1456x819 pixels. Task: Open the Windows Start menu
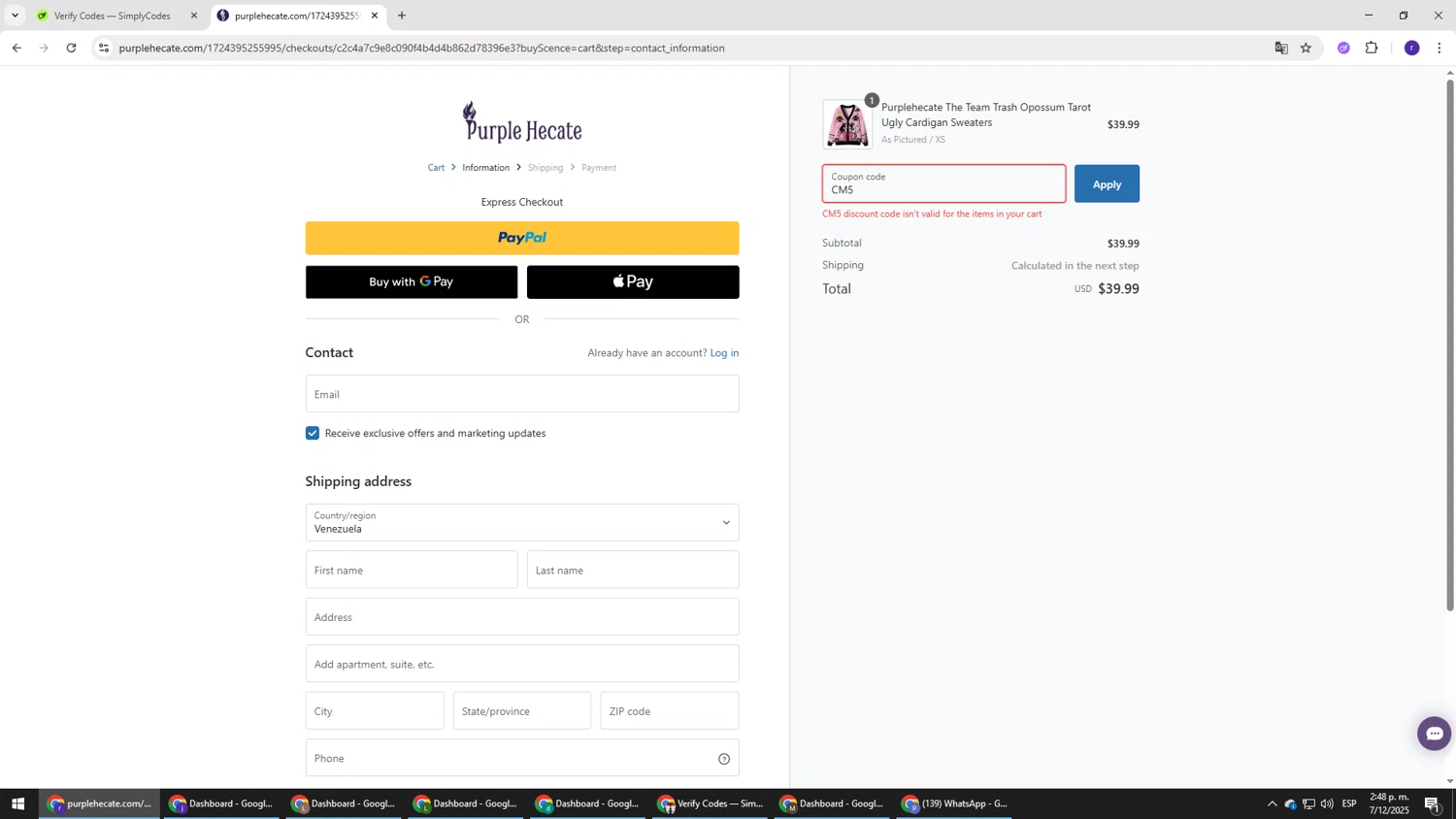tap(17, 803)
